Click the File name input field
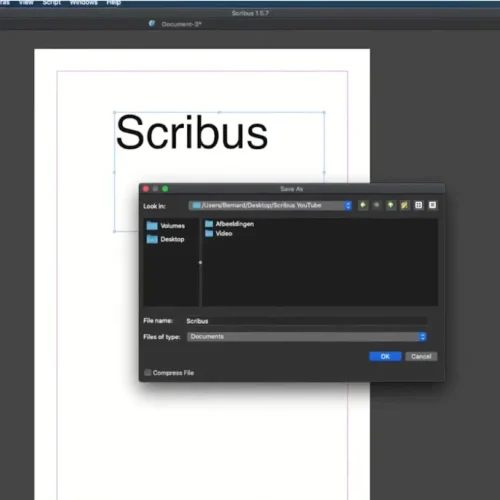The image size is (500, 500). 307,321
